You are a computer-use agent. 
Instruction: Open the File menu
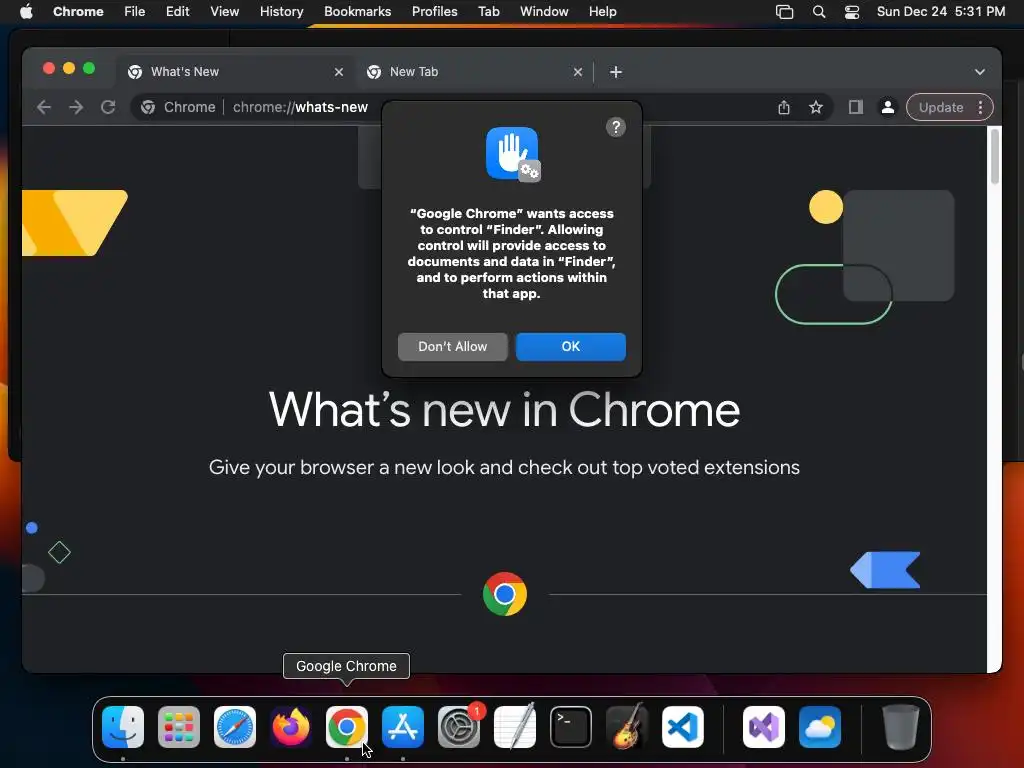click(x=135, y=12)
